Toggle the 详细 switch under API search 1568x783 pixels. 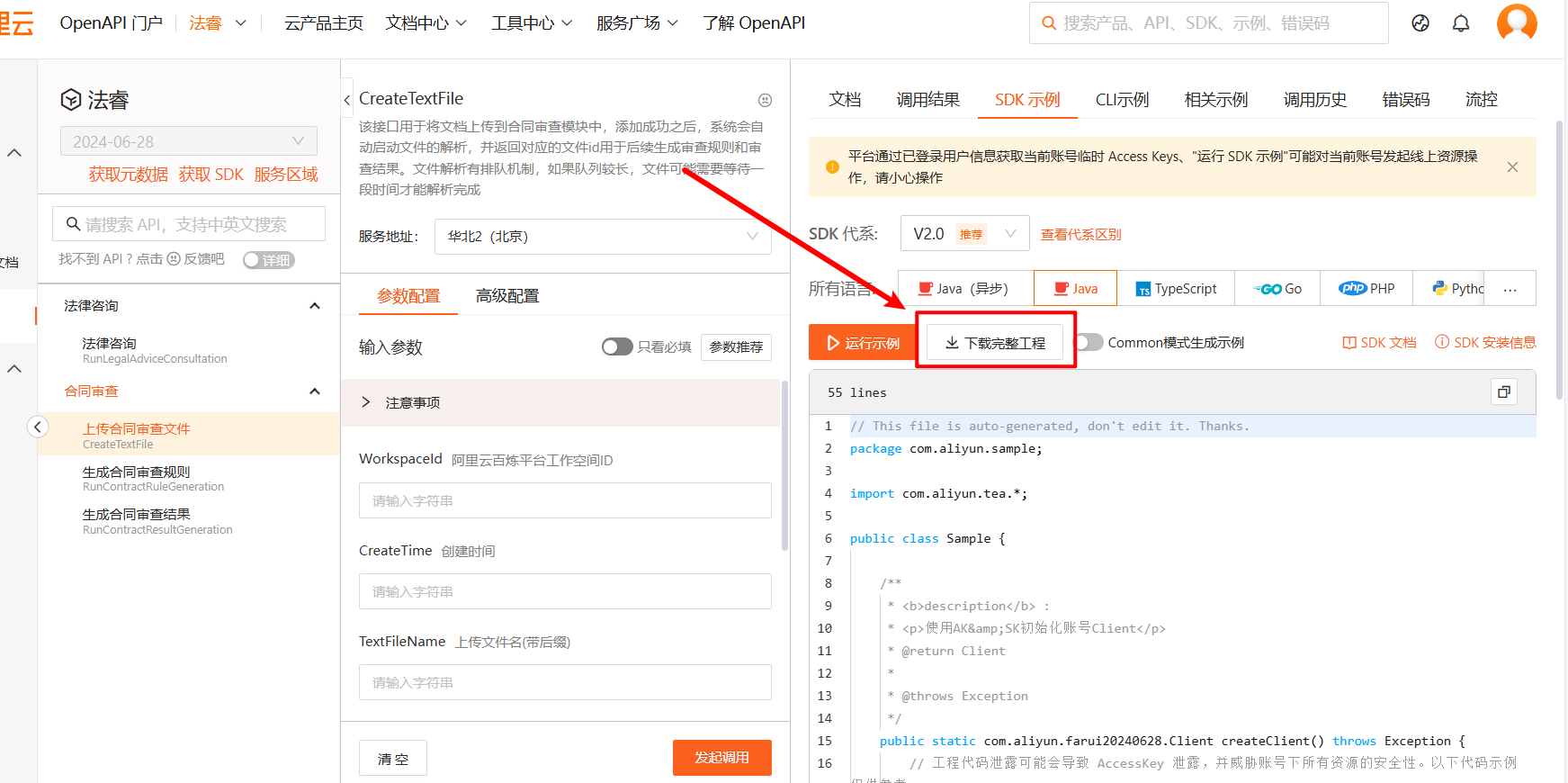tap(269, 260)
